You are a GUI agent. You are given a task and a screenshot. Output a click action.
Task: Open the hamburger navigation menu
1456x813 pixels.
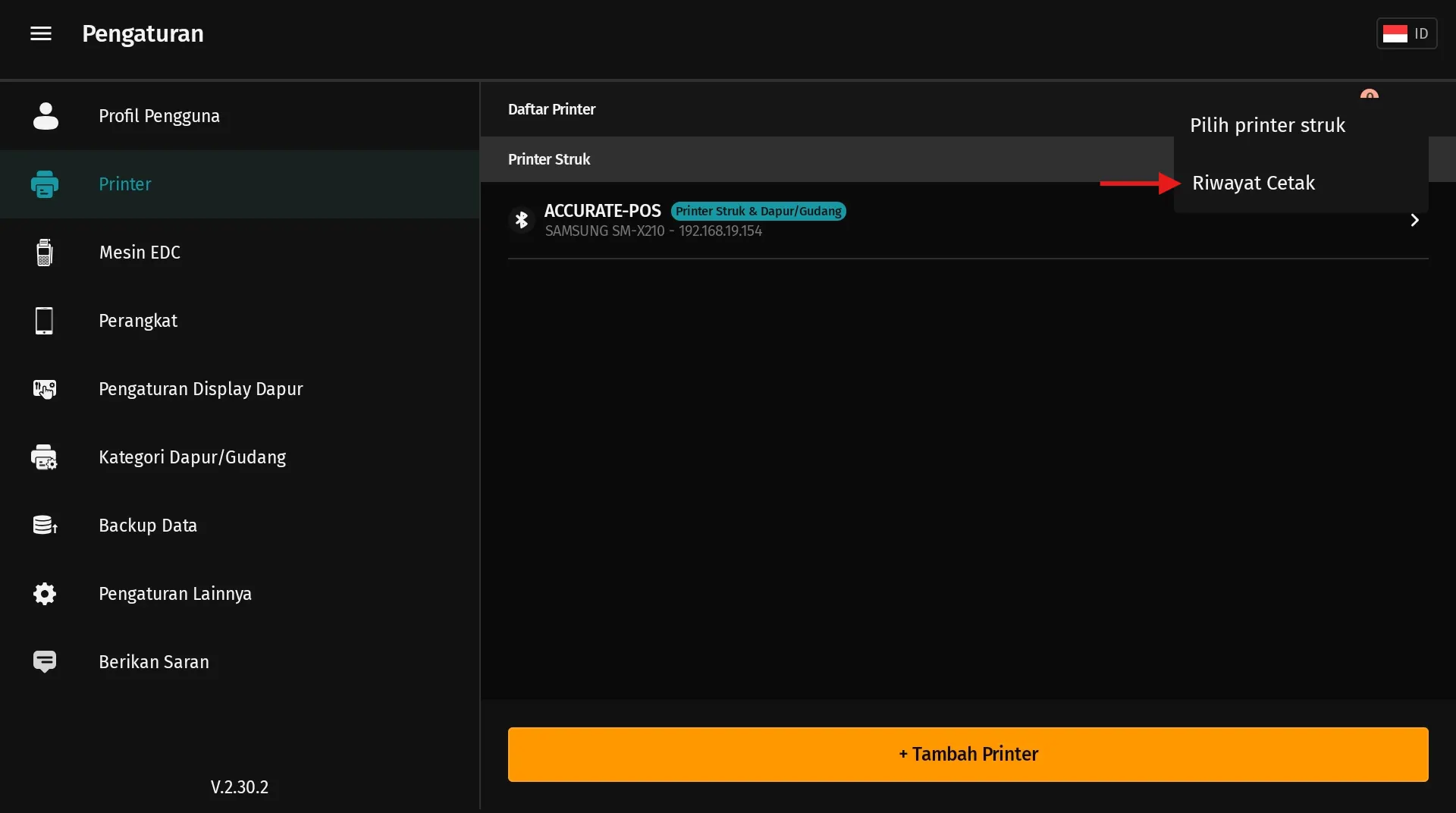(41, 33)
